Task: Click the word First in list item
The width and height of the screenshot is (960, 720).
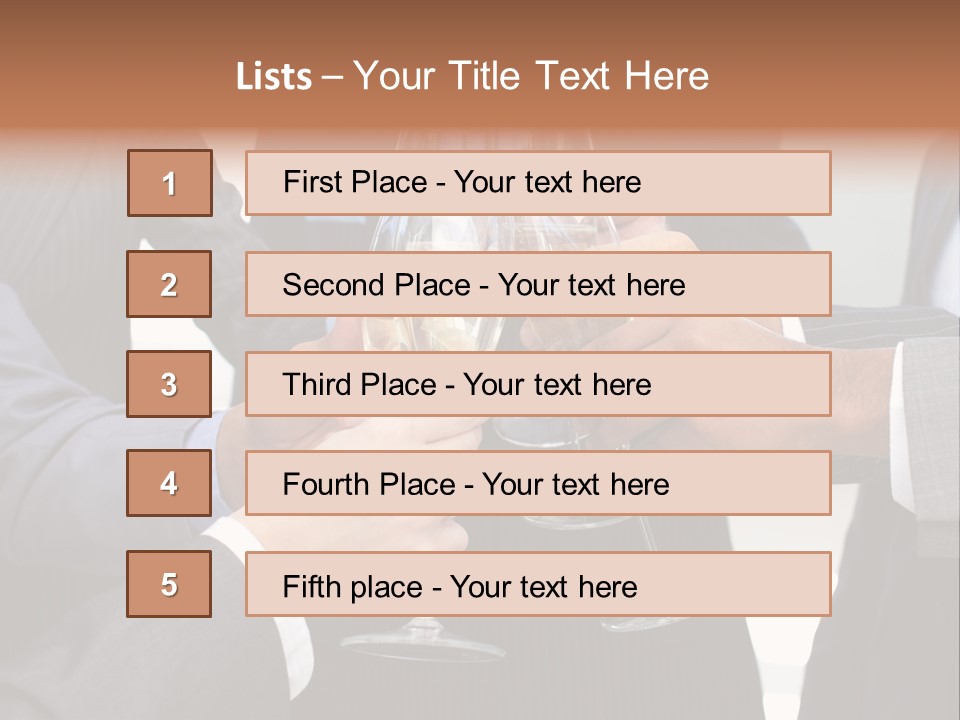Action: coord(305,182)
